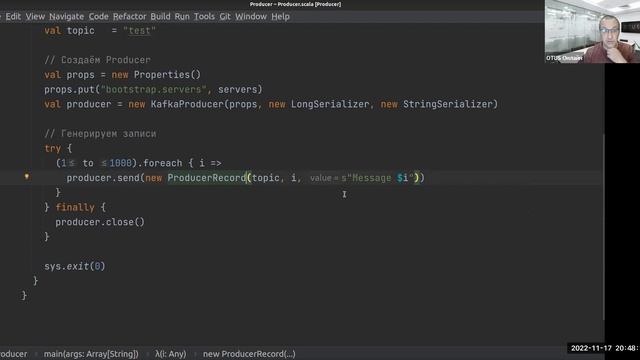The height and width of the screenshot is (360, 640).
Task: Click the Создаём Producer comment
Action: pyautogui.click(x=97, y=60)
